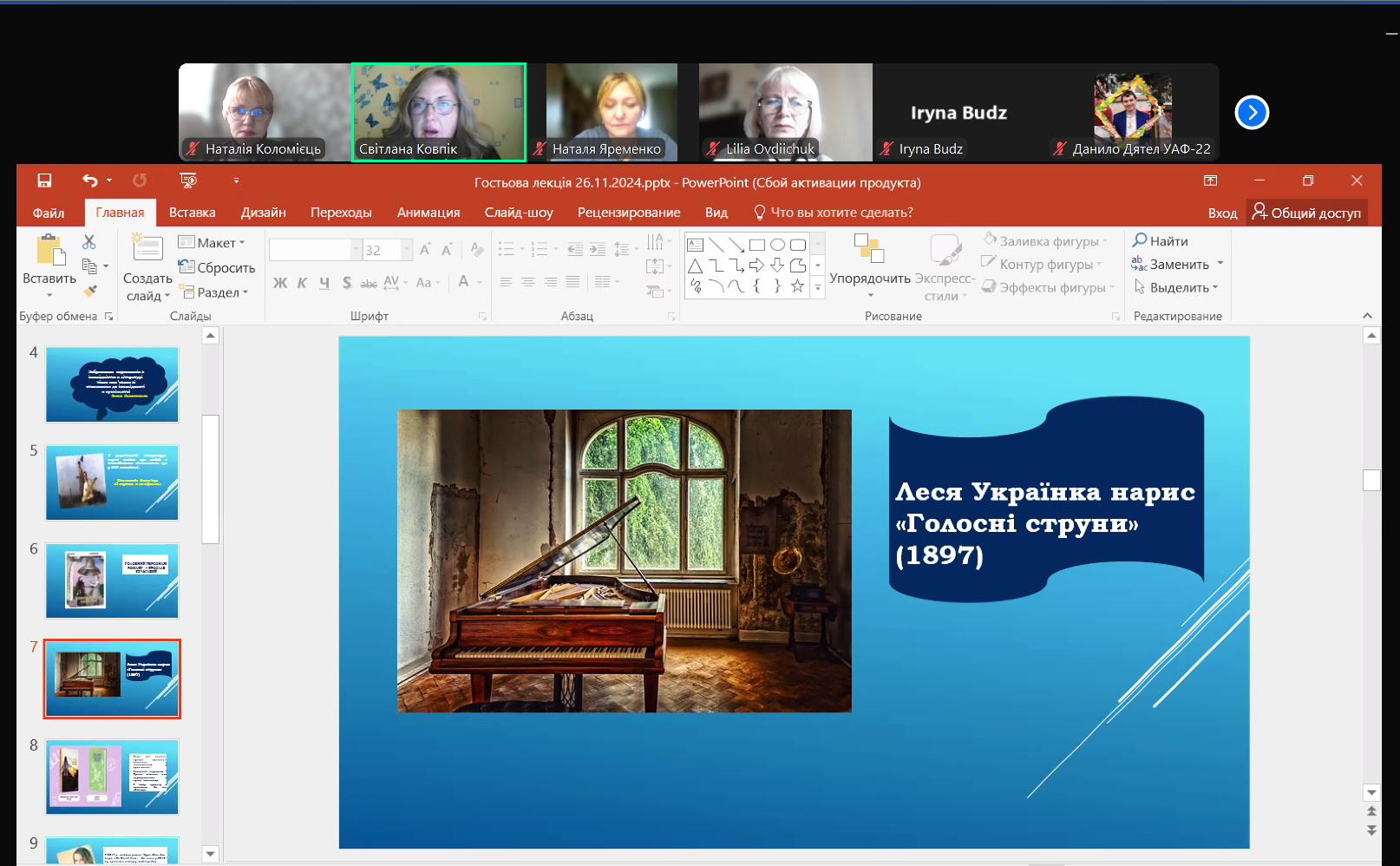
Task: Center align the text
Action: pos(528,282)
